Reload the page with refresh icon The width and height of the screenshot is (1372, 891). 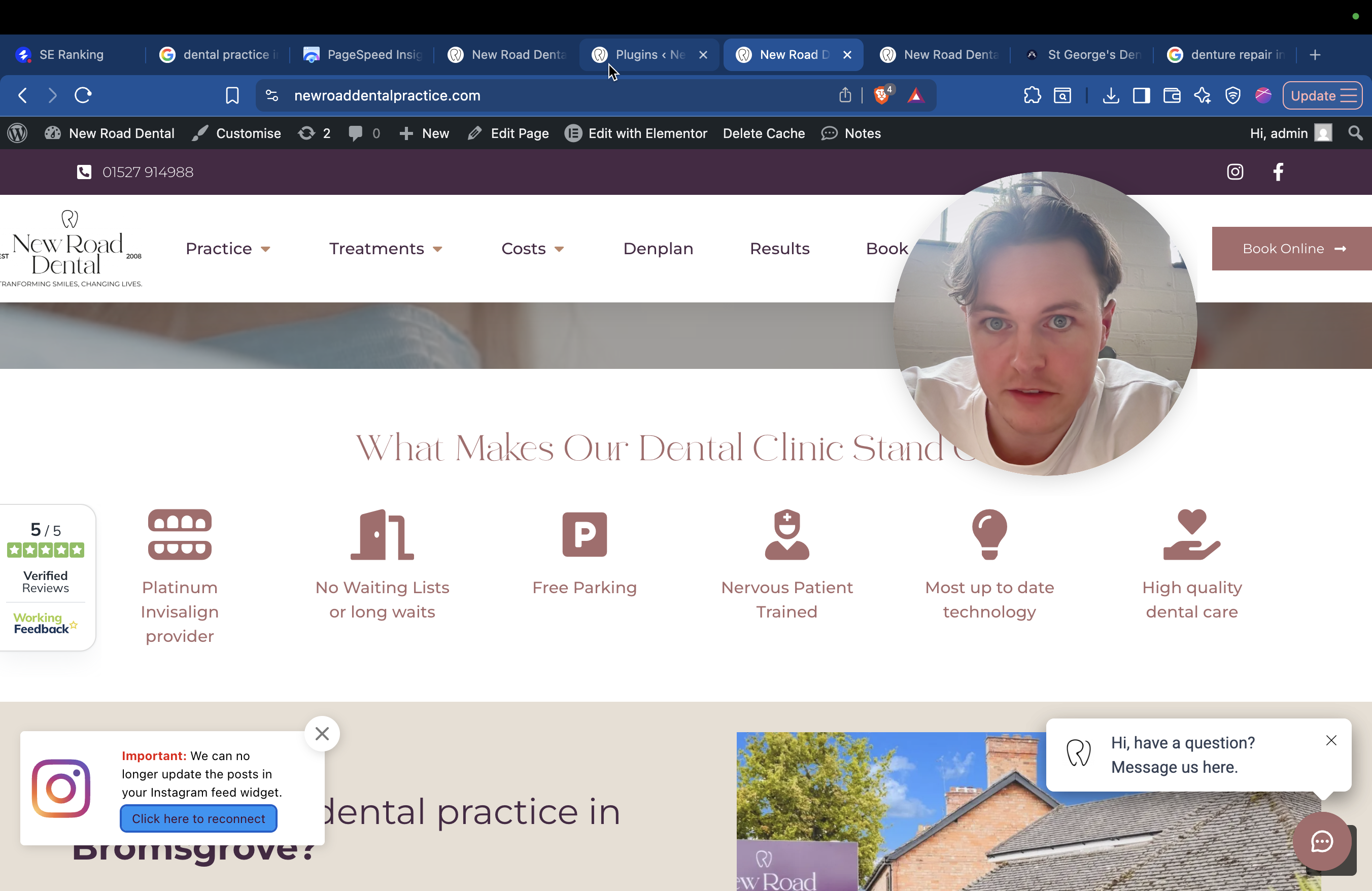pos(83,95)
